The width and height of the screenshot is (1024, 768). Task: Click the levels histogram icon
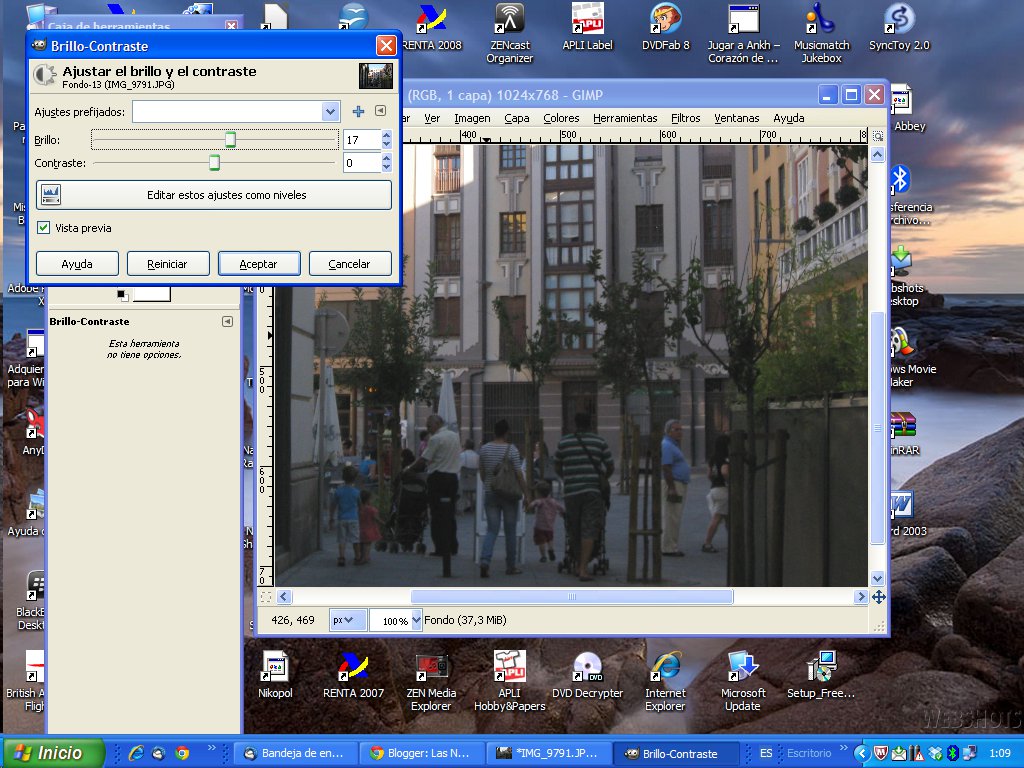pos(50,195)
